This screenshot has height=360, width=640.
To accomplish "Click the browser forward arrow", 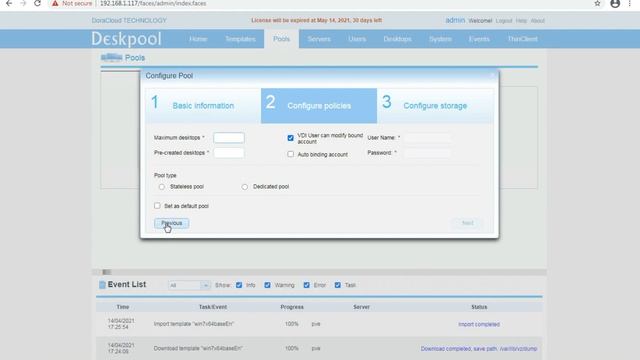I will [23, 3].
